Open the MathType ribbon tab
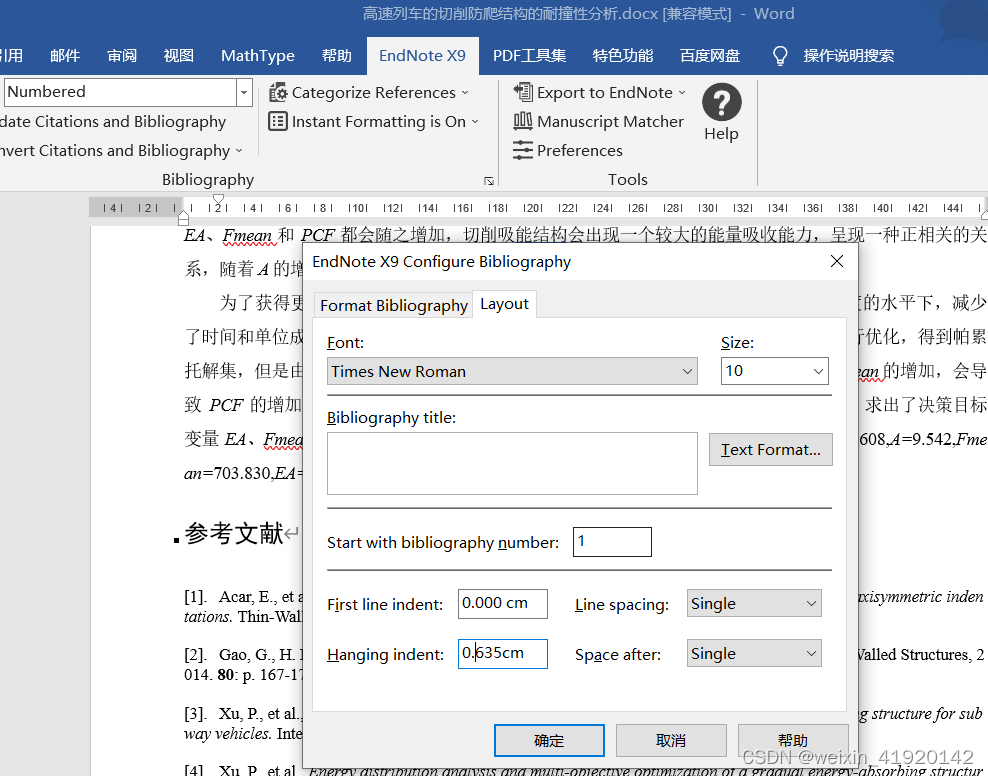 coord(258,56)
